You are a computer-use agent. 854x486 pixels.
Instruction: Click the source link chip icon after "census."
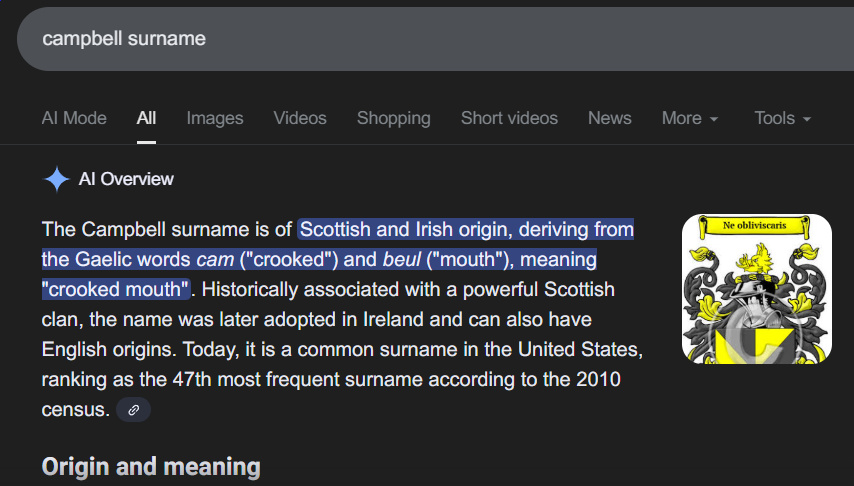tap(133, 410)
